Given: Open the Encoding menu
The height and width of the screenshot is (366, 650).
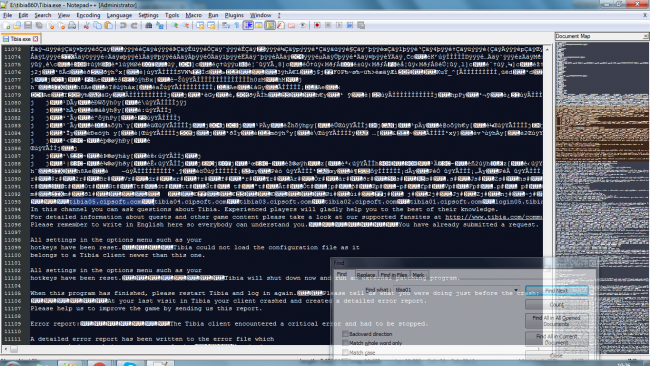Looking at the screenshot, I should 88,15.
